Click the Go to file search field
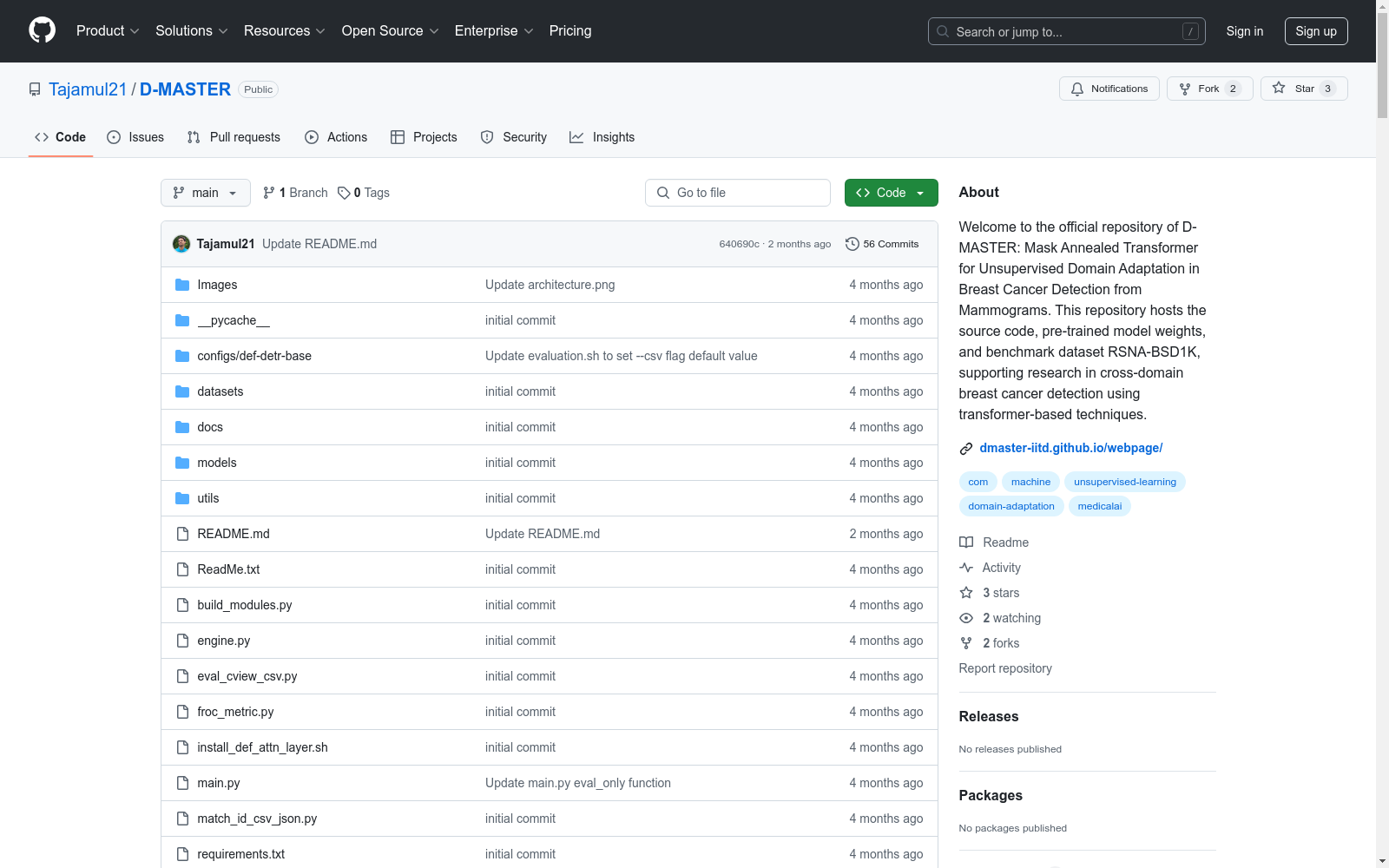Image resolution: width=1389 pixels, height=868 pixels. (738, 193)
